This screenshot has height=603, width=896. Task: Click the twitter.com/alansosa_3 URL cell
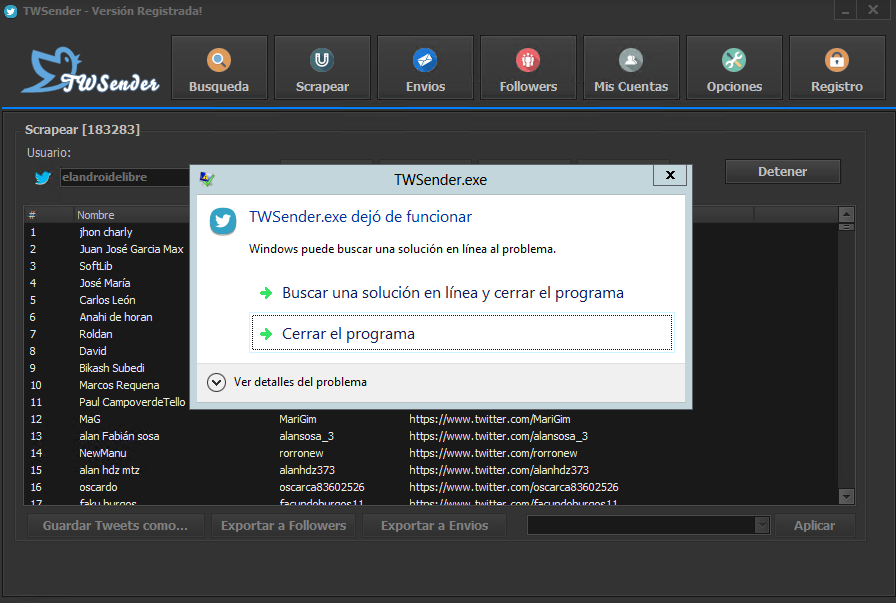pyautogui.click(x=498, y=436)
